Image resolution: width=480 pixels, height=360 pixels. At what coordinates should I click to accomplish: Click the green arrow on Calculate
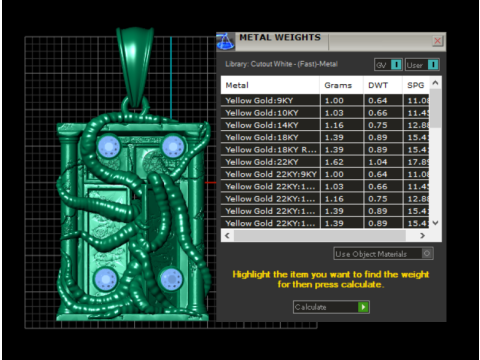363,307
